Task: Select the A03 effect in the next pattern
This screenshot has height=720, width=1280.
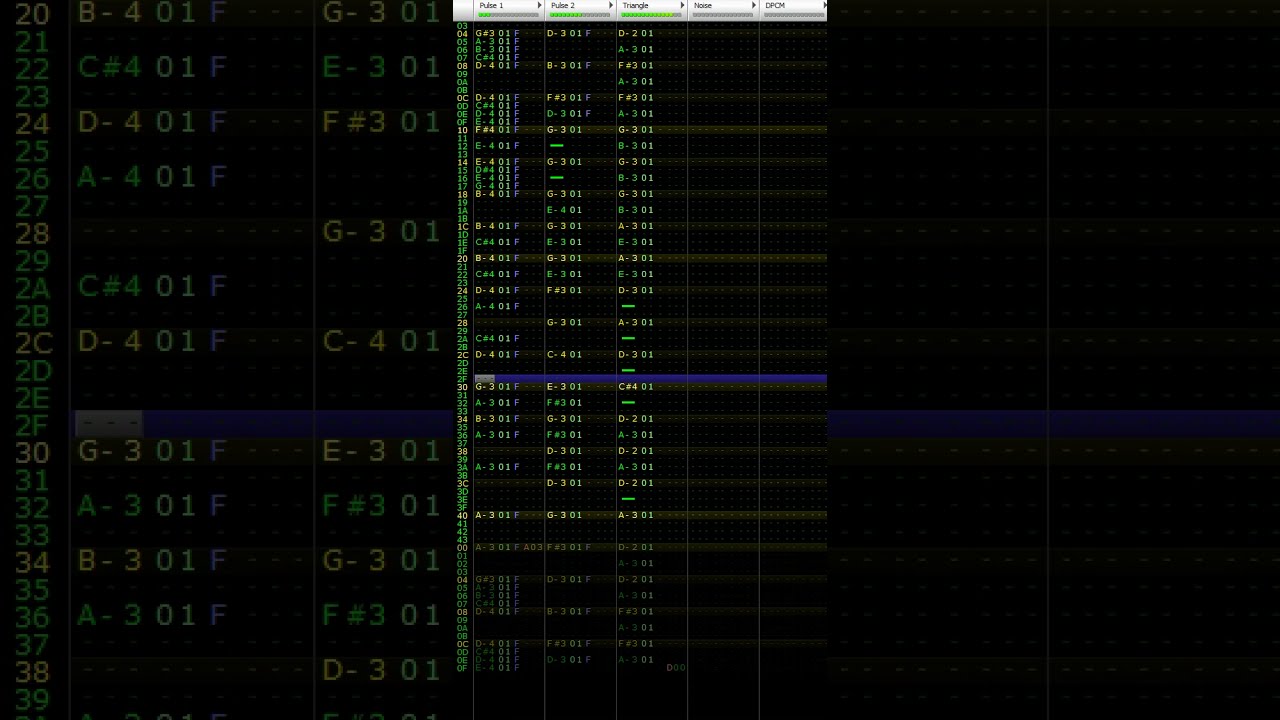Action: [533, 548]
